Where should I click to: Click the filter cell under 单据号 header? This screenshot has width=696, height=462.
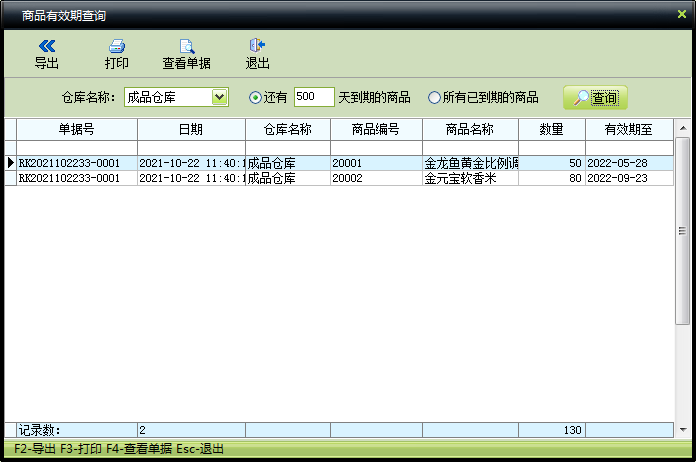pos(77,148)
